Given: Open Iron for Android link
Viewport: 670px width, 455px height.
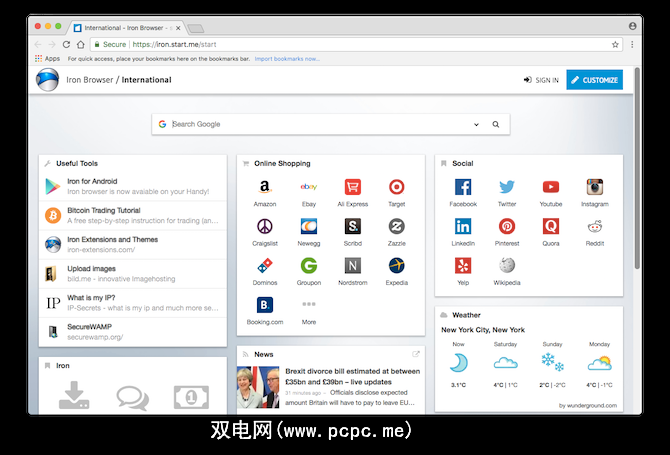Looking at the screenshot, I should (x=133, y=186).
